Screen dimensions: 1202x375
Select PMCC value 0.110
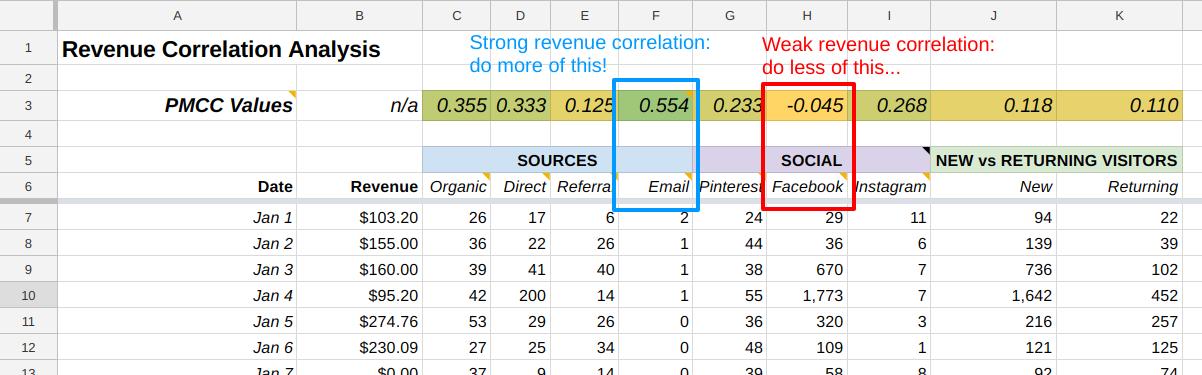tap(1120, 105)
